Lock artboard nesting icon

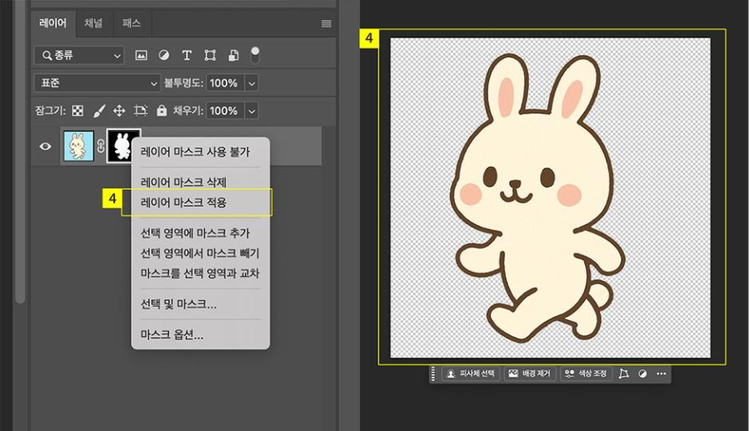coord(141,111)
